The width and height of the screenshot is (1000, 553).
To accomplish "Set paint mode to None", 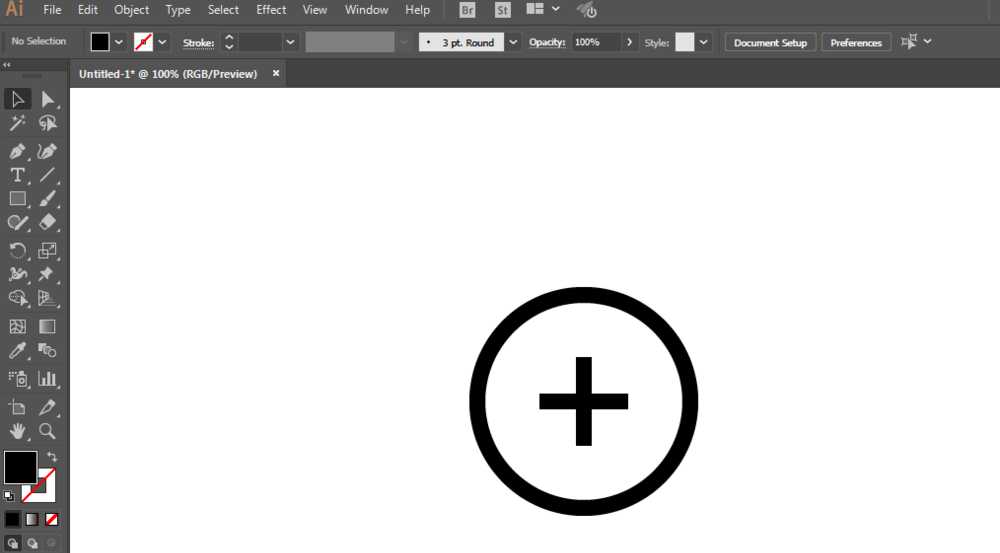I will (52, 519).
